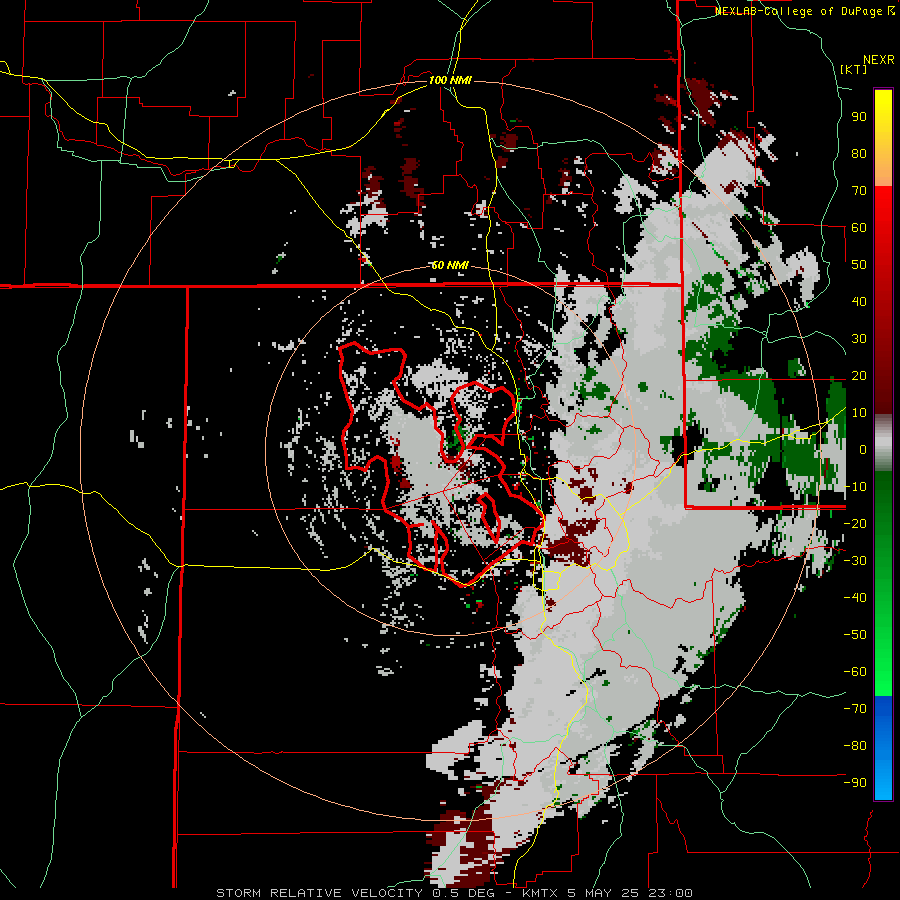Click the NEXR label above the color scale
This screenshot has width=900, height=900.
(x=879, y=60)
